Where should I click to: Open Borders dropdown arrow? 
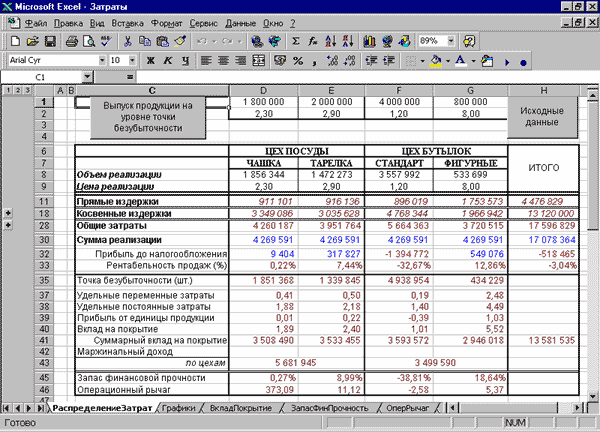pyautogui.click(x=422, y=61)
